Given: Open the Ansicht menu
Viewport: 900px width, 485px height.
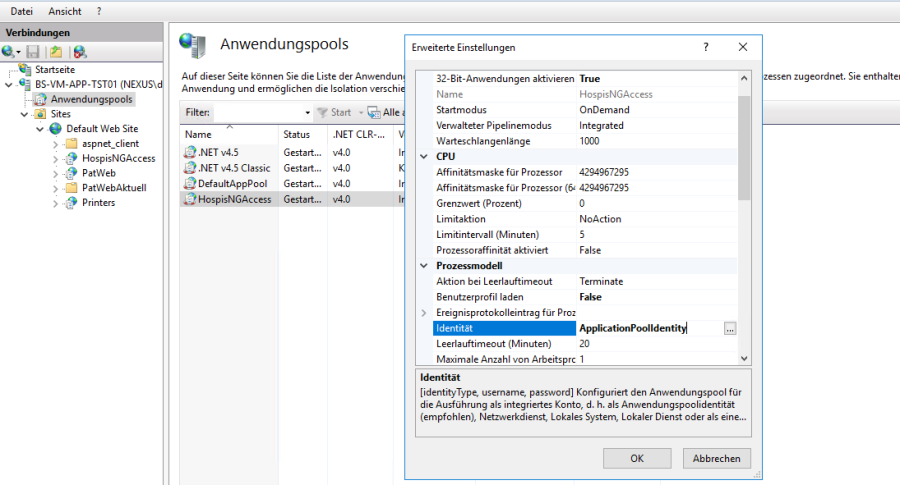Looking at the screenshot, I should [65, 10].
